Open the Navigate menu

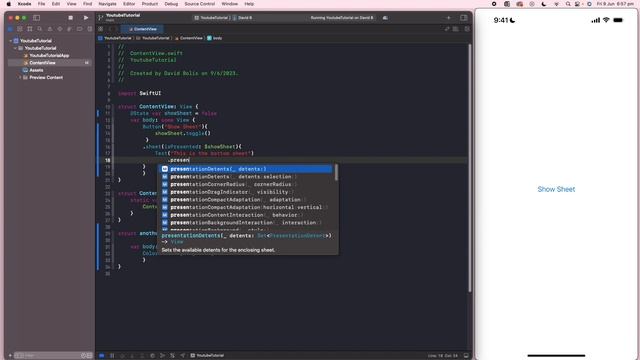tap(107, 4)
